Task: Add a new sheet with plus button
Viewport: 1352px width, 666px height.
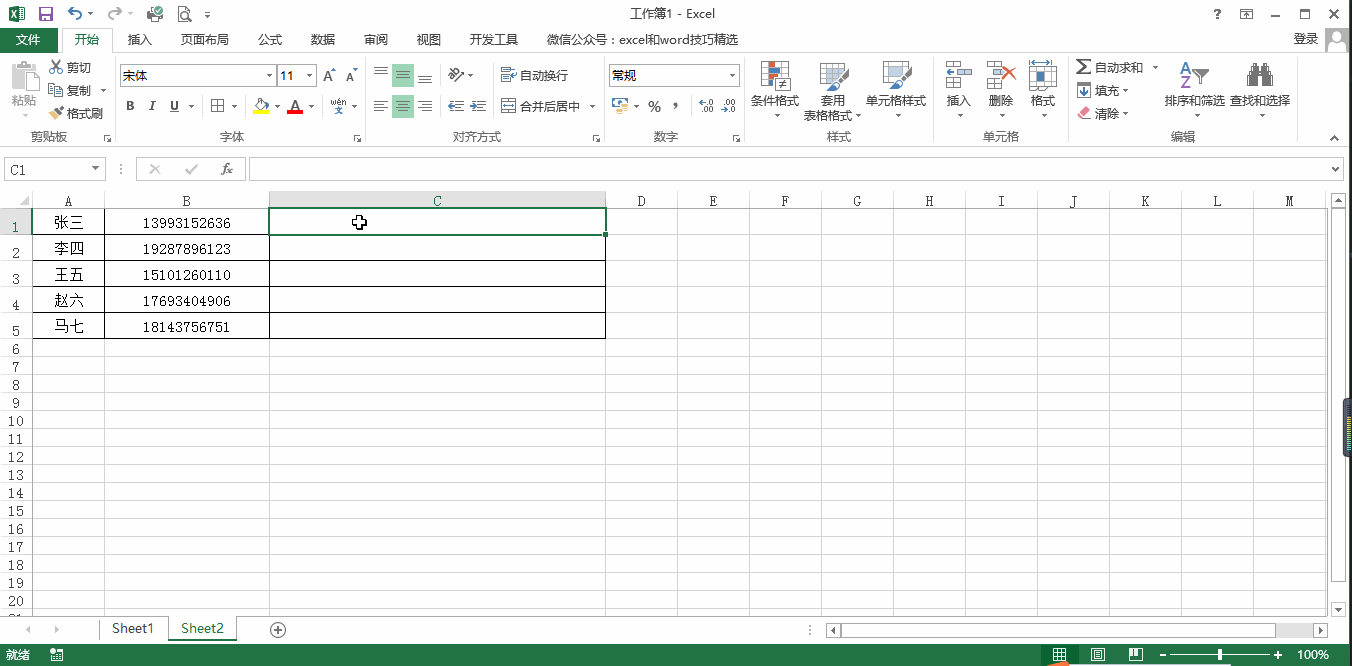Action: (278, 629)
